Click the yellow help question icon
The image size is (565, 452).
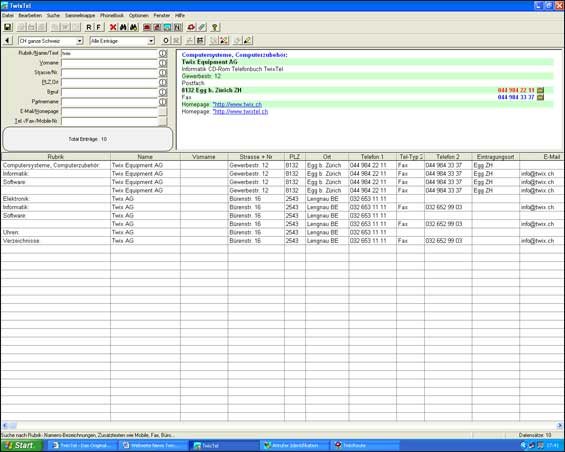(215, 27)
